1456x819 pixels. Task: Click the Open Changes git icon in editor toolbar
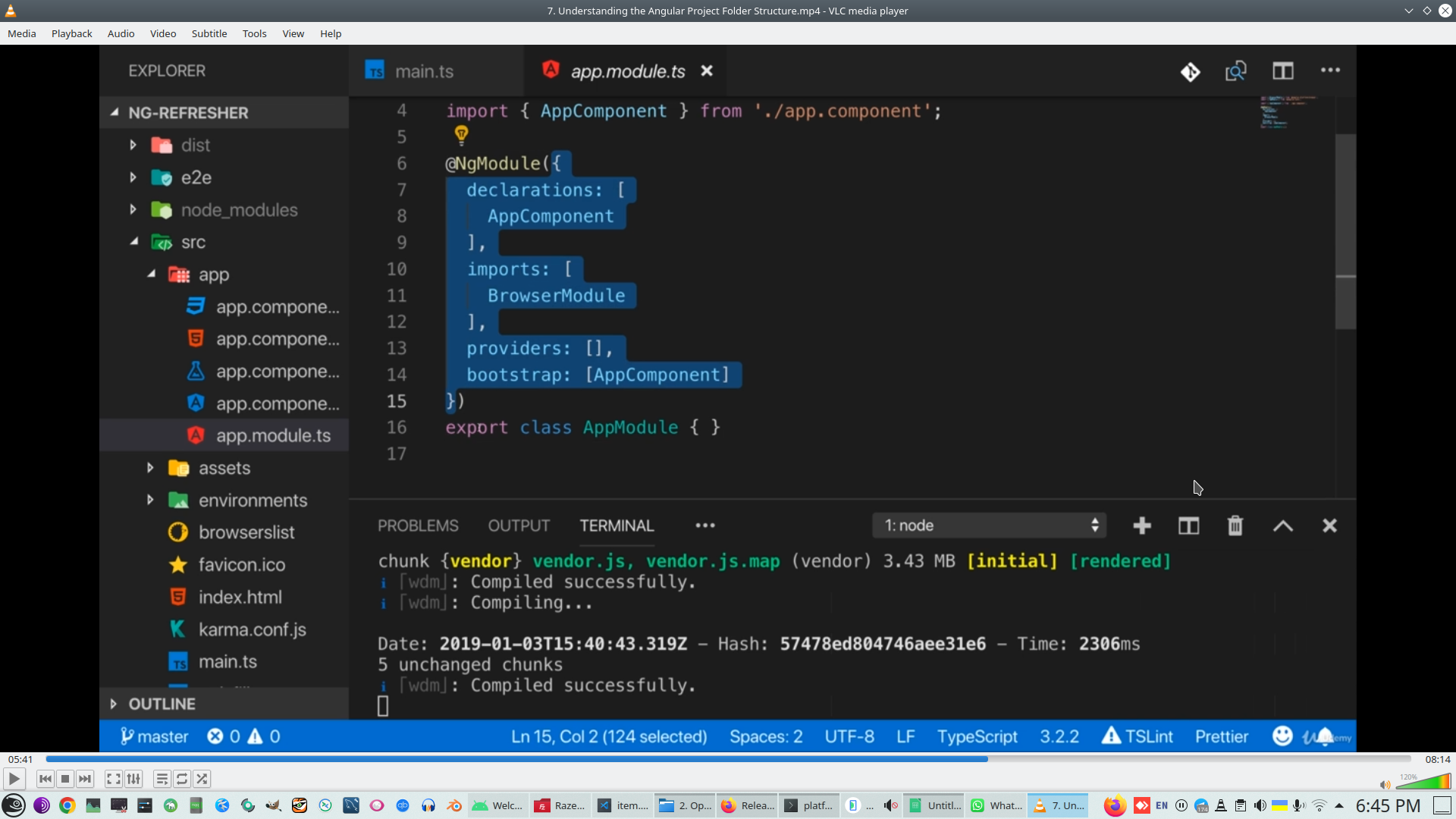tap(1191, 71)
